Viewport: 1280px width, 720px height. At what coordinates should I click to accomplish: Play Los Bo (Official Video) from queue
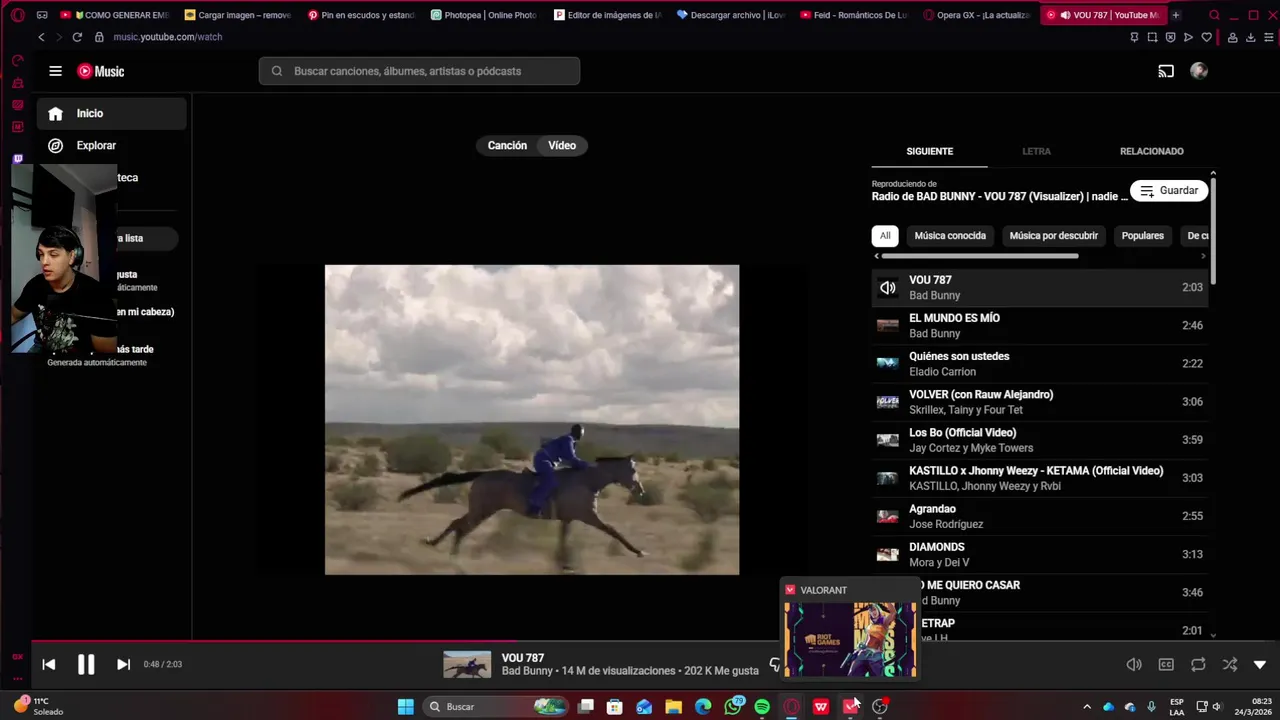coord(1040,440)
